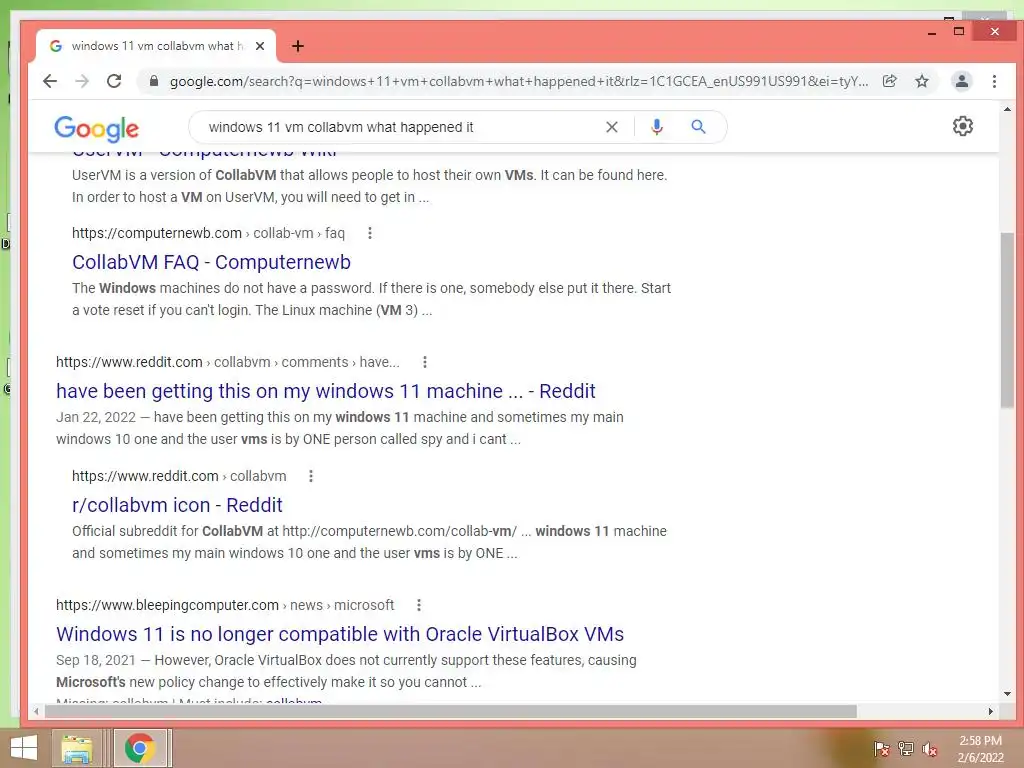Open Action Center flag tray icon
This screenshot has height=768, width=1024.
click(881, 748)
